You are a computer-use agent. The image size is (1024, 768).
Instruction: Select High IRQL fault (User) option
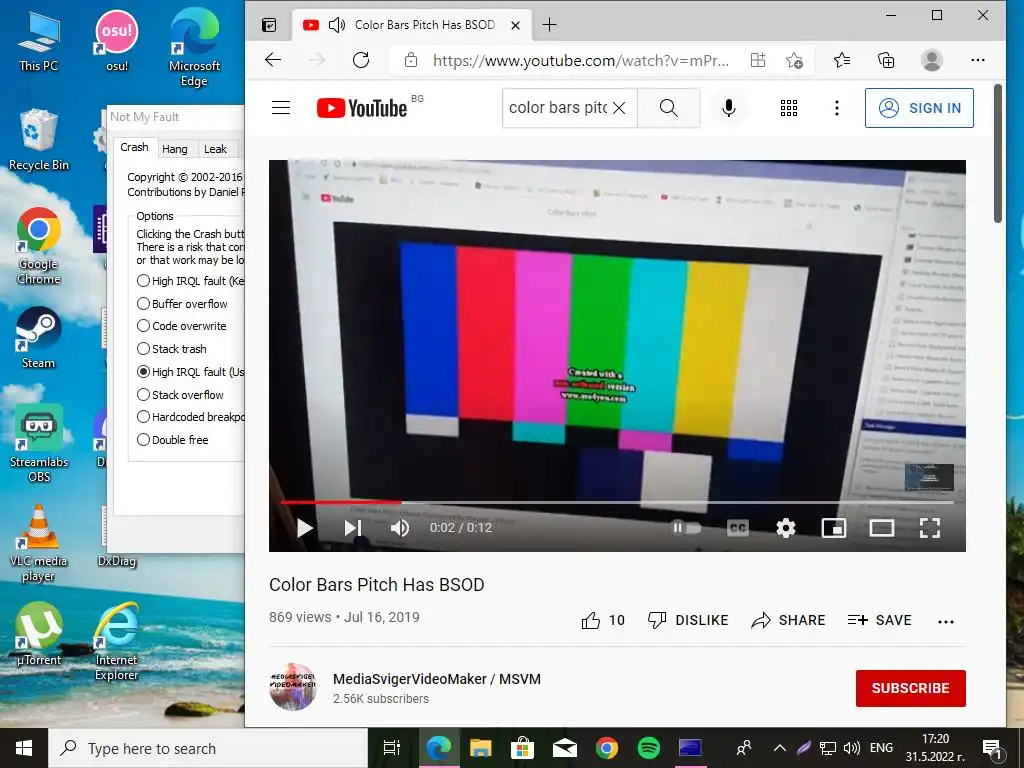point(190,372)
